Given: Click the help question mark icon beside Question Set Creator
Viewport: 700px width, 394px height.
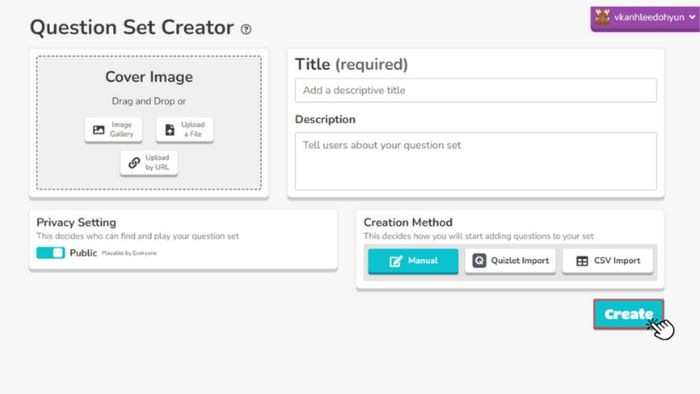Looking at the screenshot, I should (246, 29).
